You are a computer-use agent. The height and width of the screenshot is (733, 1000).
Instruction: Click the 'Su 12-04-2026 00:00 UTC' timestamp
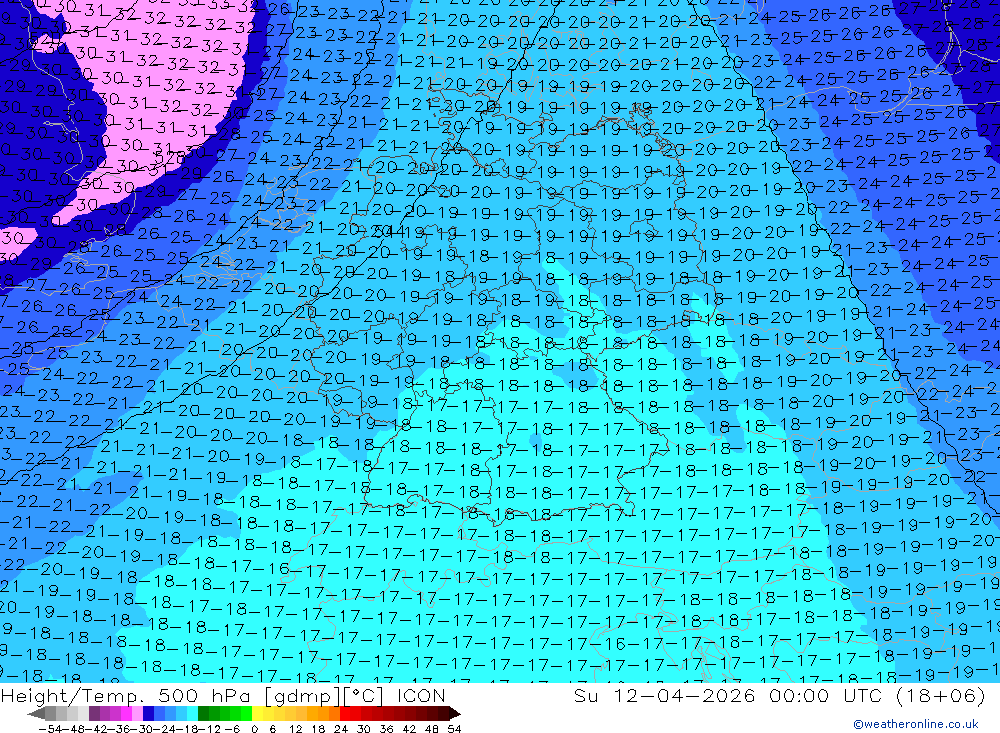(x=728, y=695)
